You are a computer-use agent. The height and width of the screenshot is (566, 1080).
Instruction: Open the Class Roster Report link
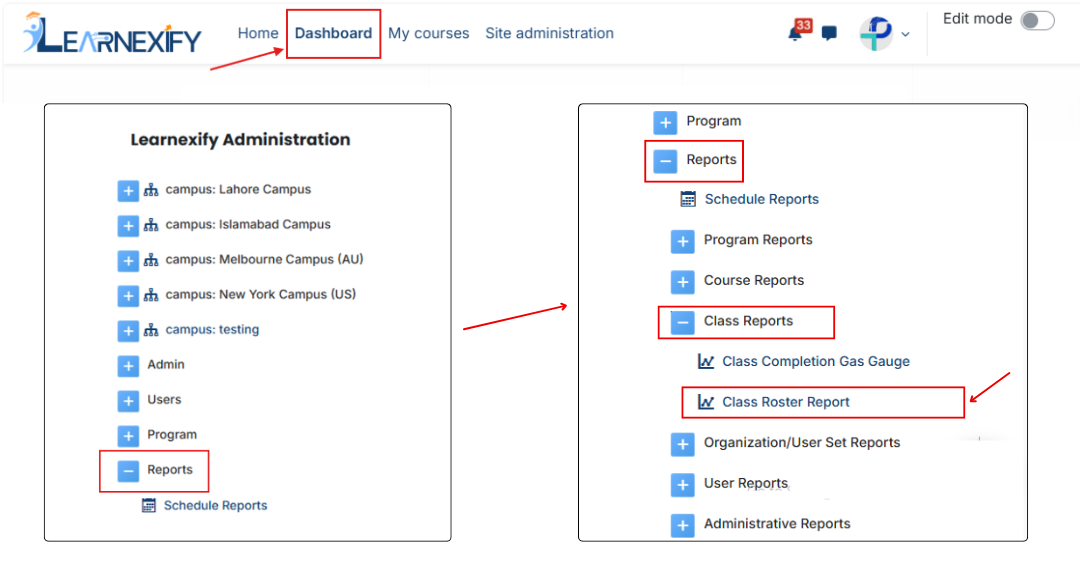coord(786,402)
